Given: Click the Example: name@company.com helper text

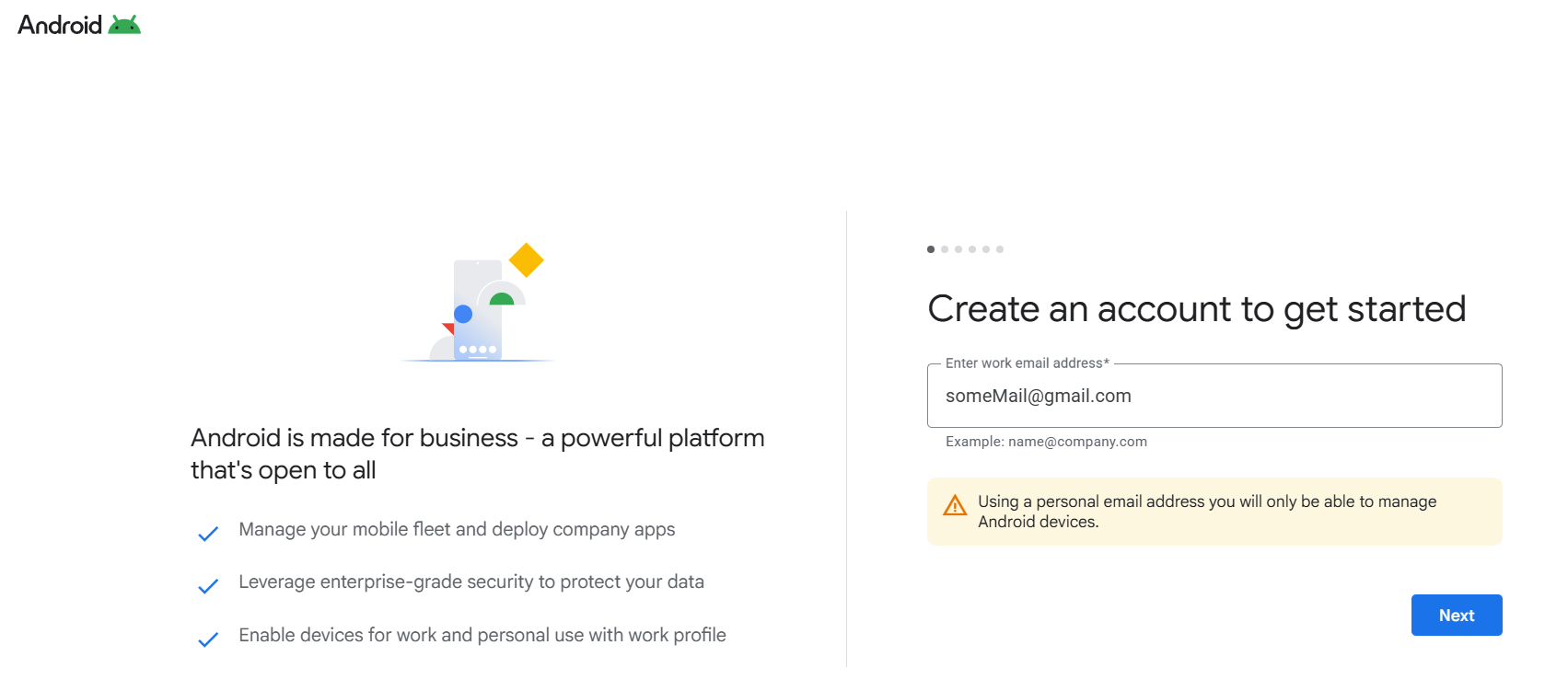Looking at the screenshot, I should coord(1046,442).
